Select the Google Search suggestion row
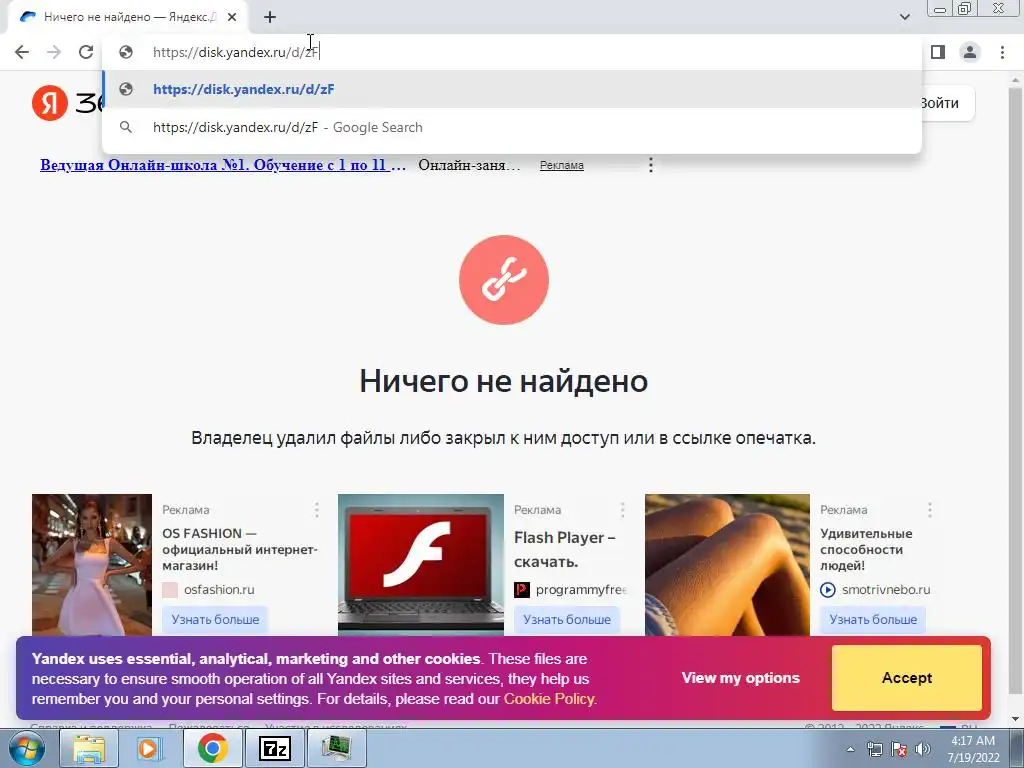Image resolution: width=1024 pixels, height=768 pixels. pyautogui.click(x=512, y=127)
